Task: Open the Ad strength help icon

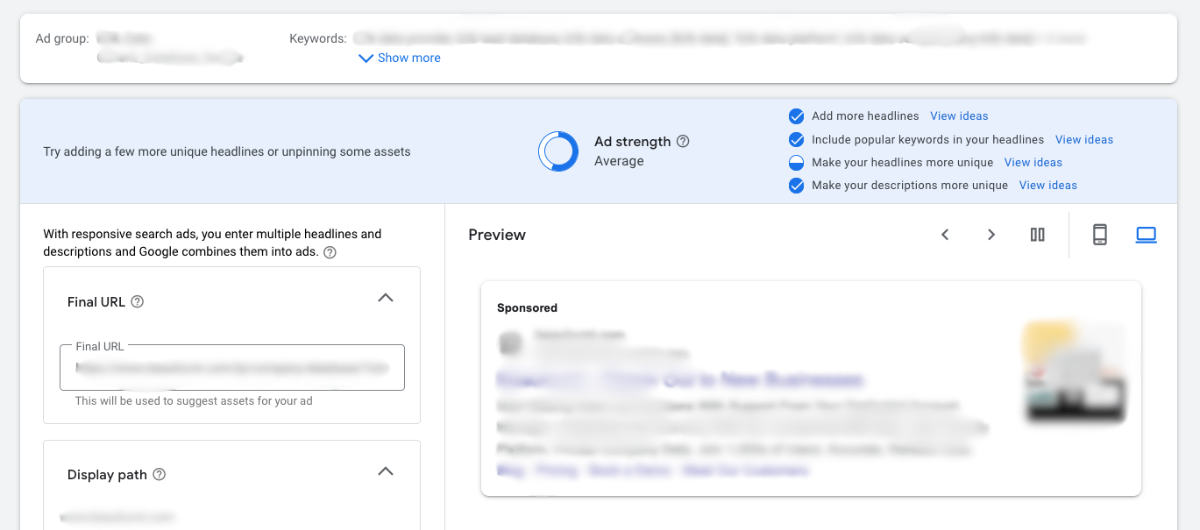Action: (x=683, y=142)
